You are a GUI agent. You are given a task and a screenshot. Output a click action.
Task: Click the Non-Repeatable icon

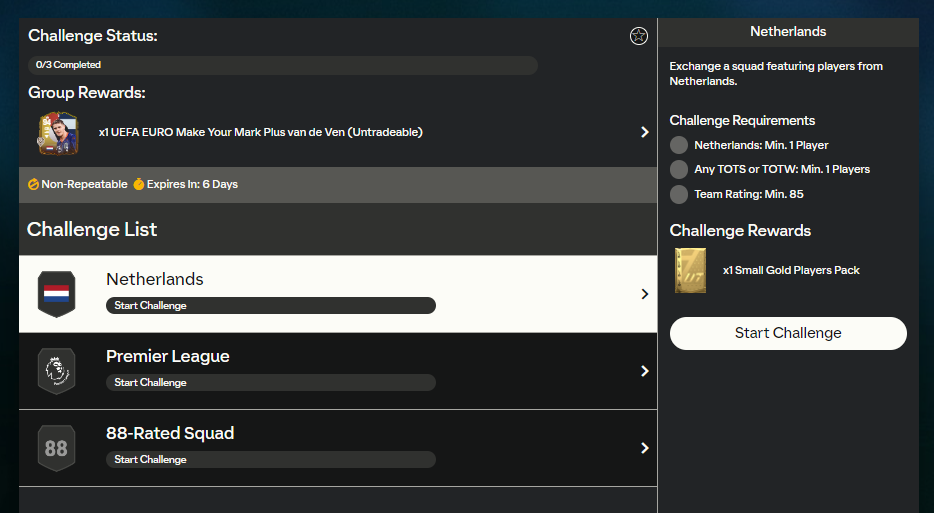pos(33,184)
